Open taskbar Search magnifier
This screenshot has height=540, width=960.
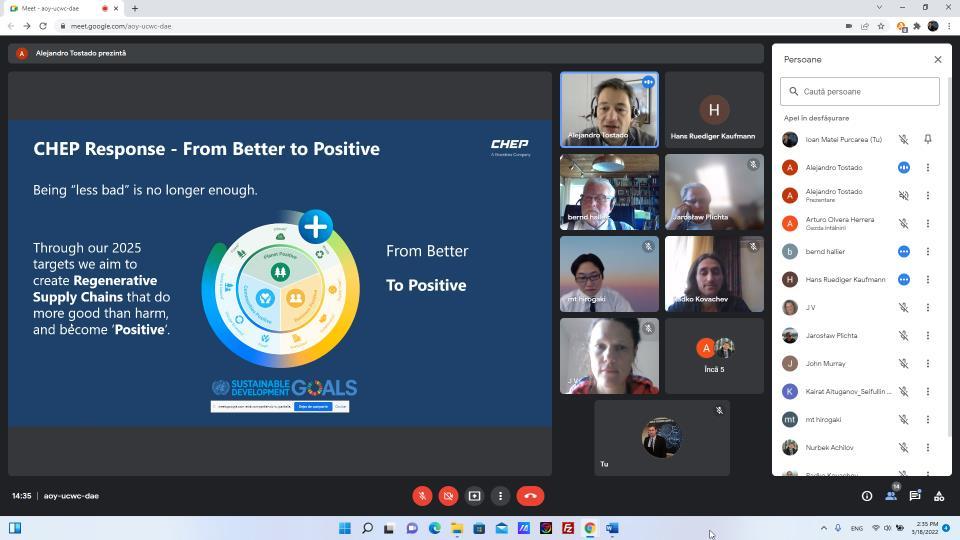coord(367,528)
